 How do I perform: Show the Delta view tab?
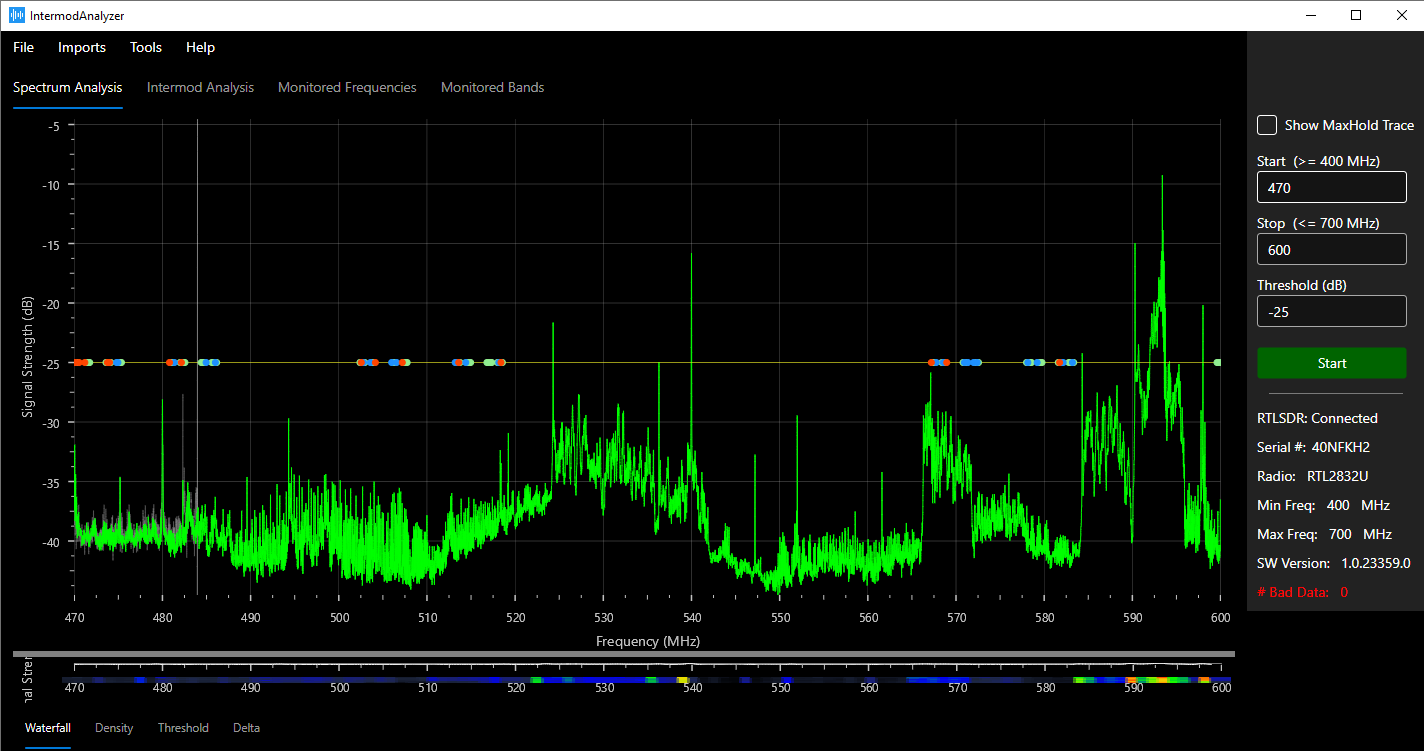pyautogui.click(x=246, y=727)
